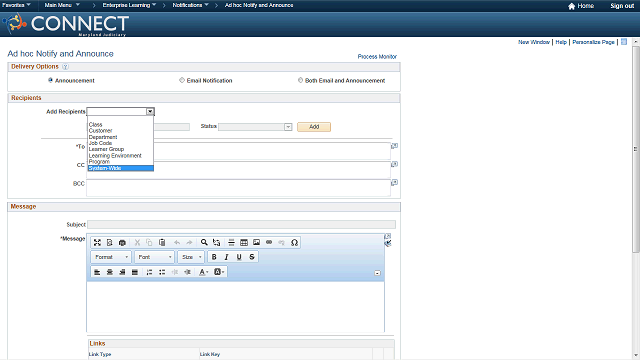Open the Favorites menu

[x=16, y=5]
